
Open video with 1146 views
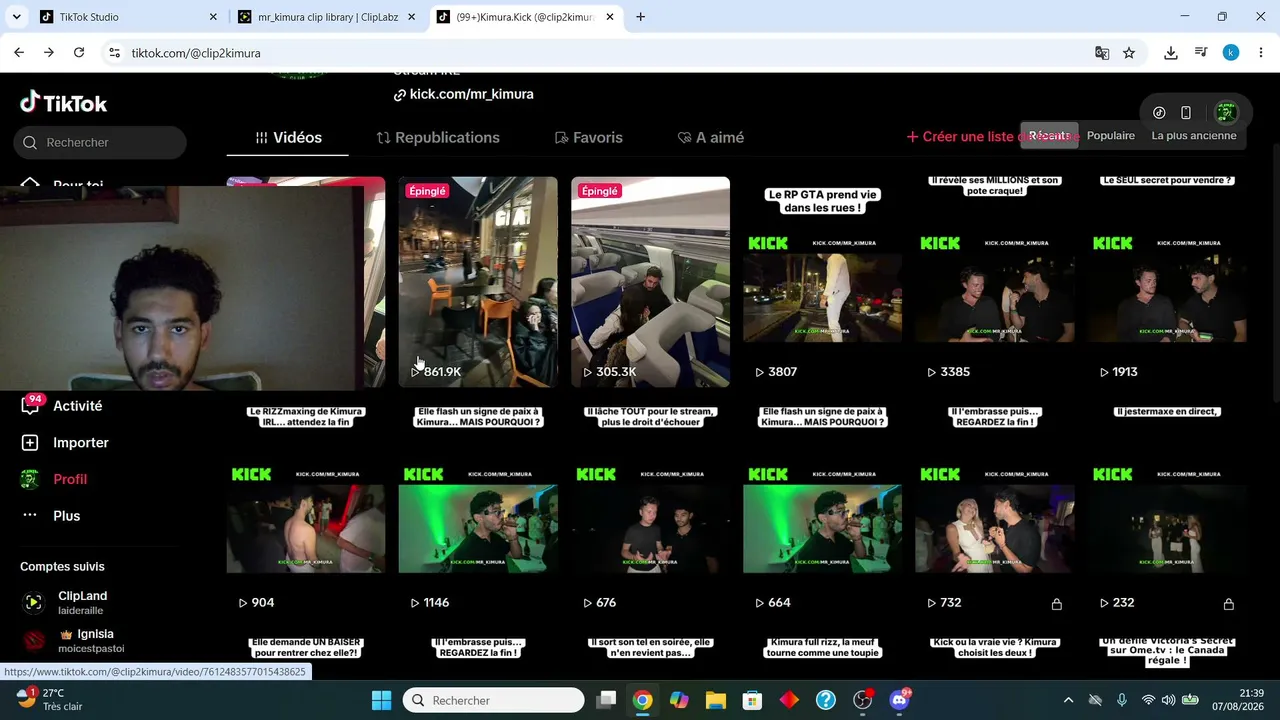pos(478,512)
